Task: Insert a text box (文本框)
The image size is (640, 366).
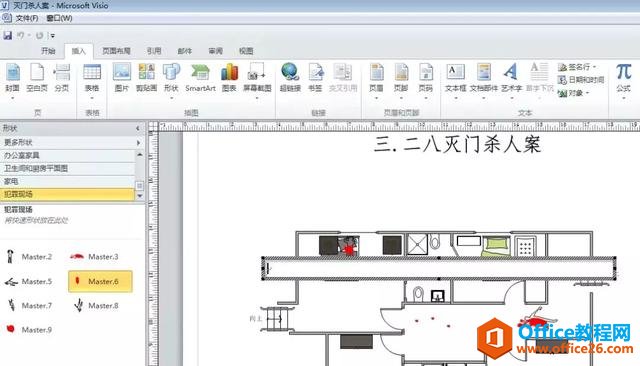Action: pos(455,80)
